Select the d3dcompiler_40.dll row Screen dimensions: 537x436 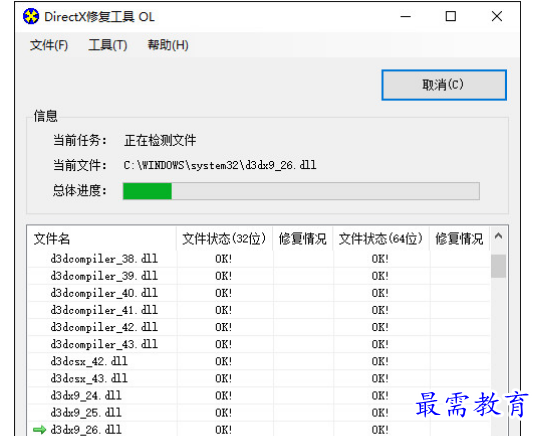[x=259, y=293]
